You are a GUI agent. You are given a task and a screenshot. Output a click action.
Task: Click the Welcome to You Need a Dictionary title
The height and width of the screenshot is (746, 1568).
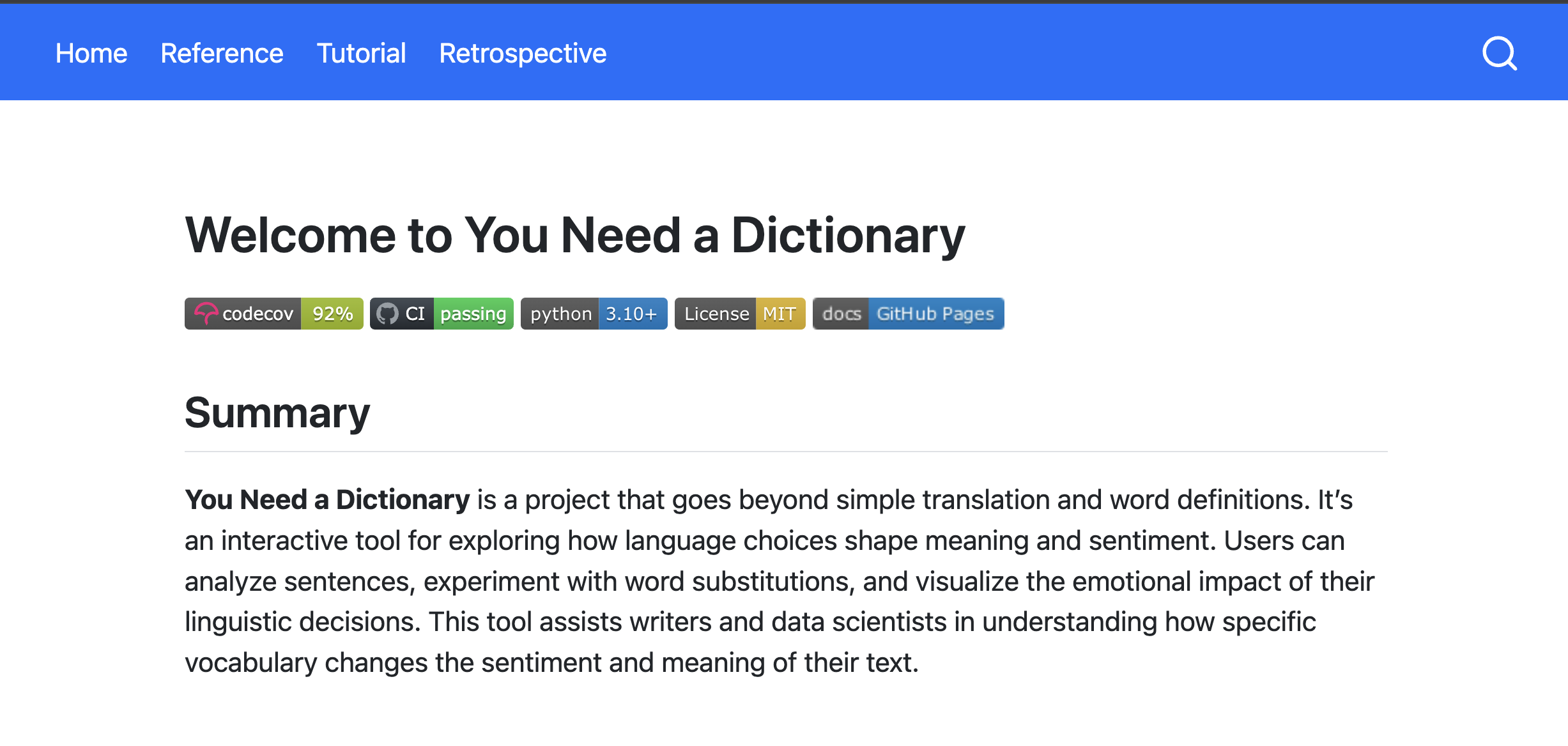coord(574,236)
